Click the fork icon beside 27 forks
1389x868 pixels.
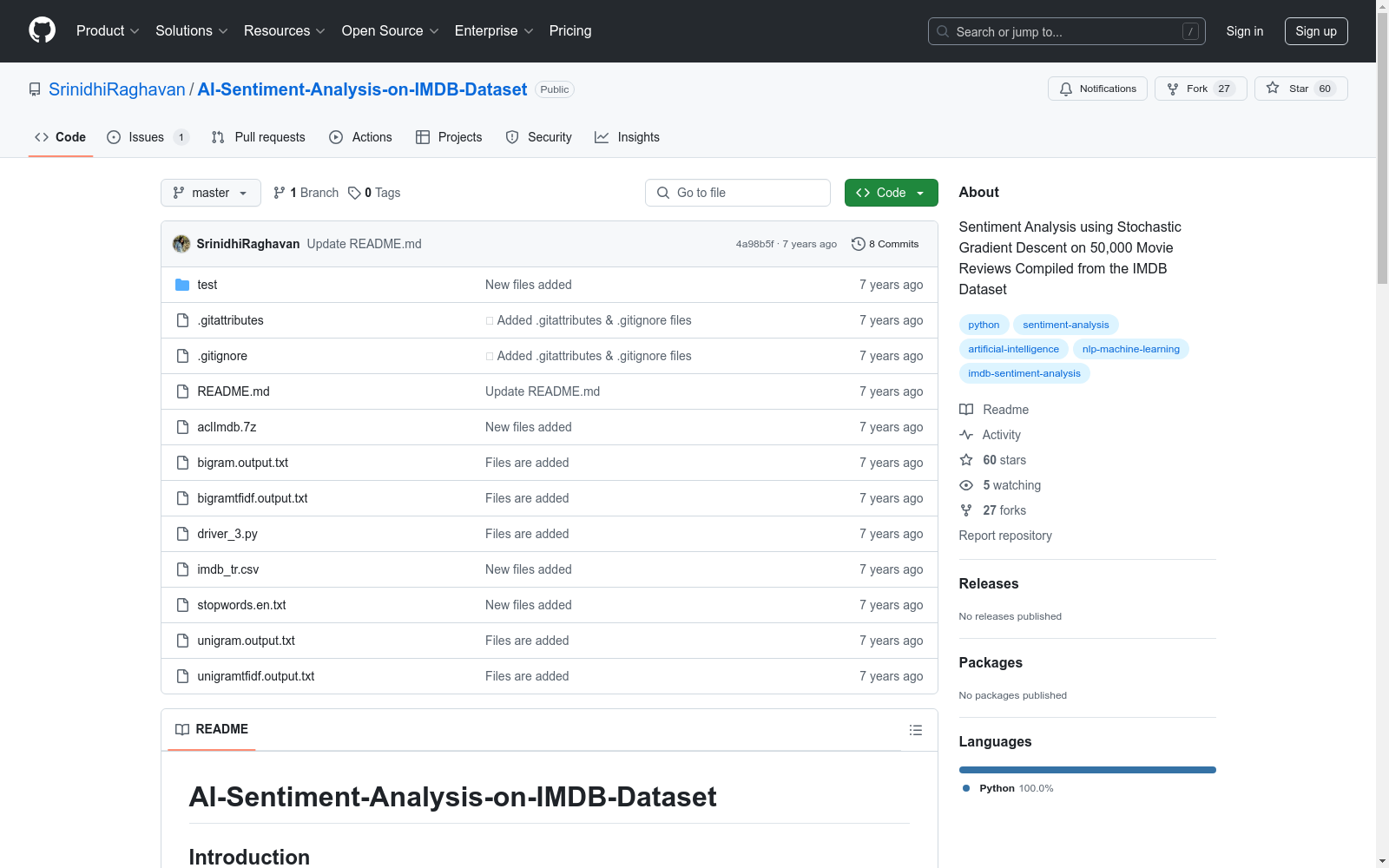click(966, 510)
